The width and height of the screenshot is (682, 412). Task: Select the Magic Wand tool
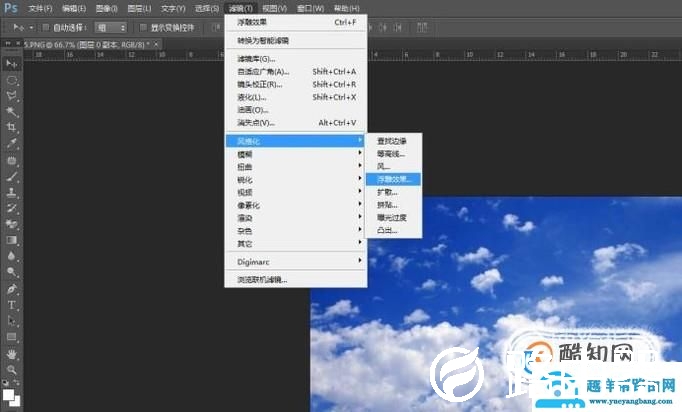(x=12, y=112)
